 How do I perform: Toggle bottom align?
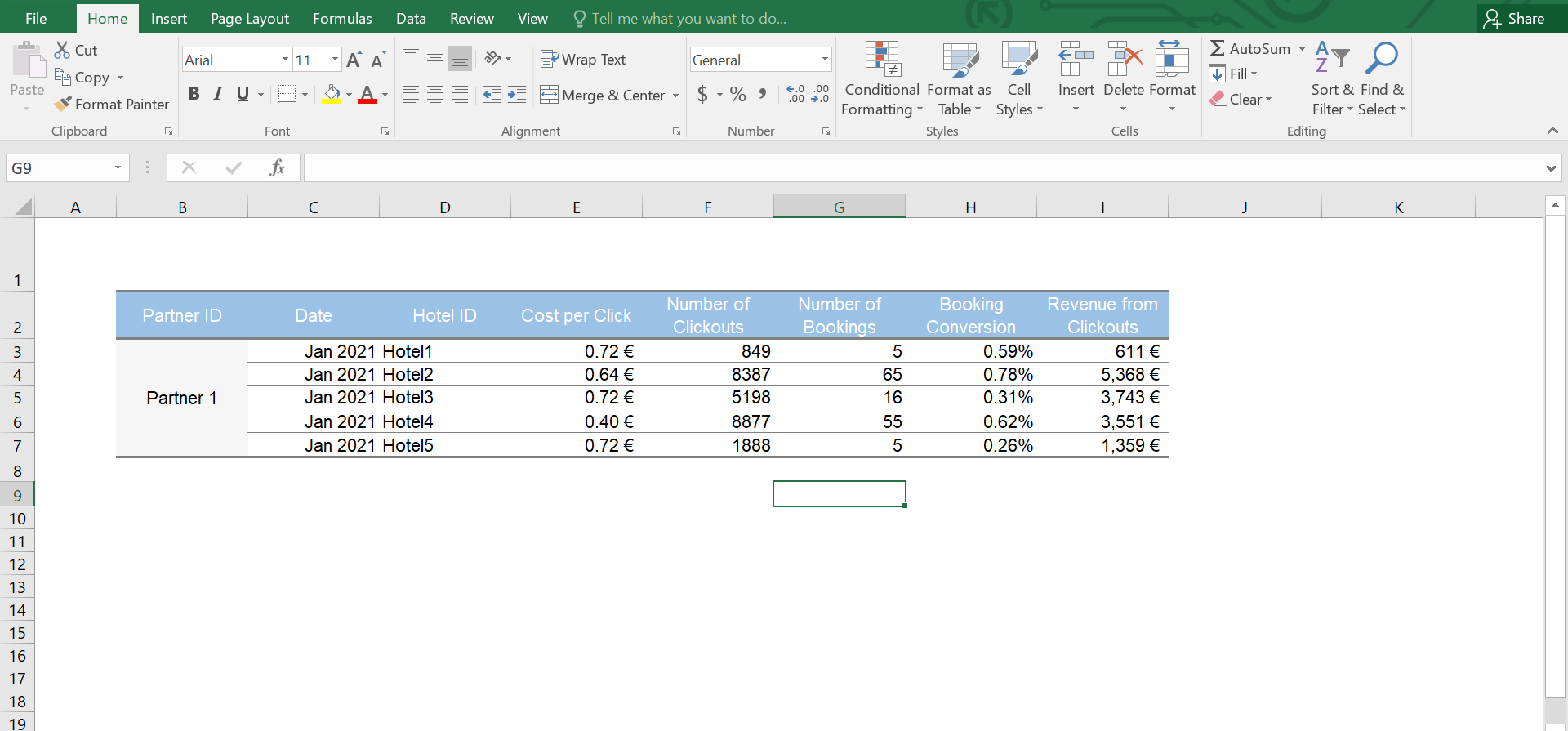pos(460,59)
